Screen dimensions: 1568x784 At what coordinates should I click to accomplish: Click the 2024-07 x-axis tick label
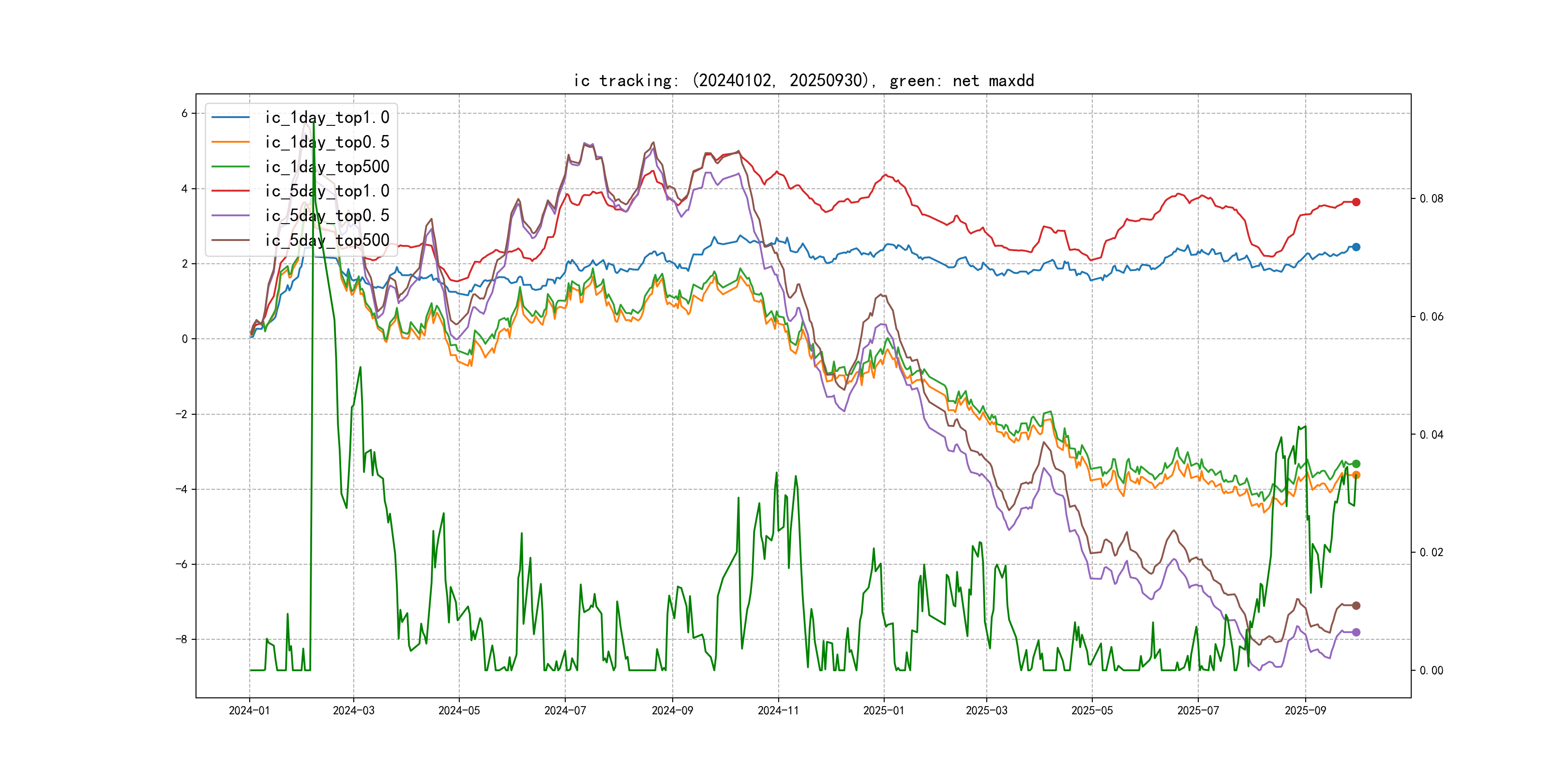pos(565,710)
